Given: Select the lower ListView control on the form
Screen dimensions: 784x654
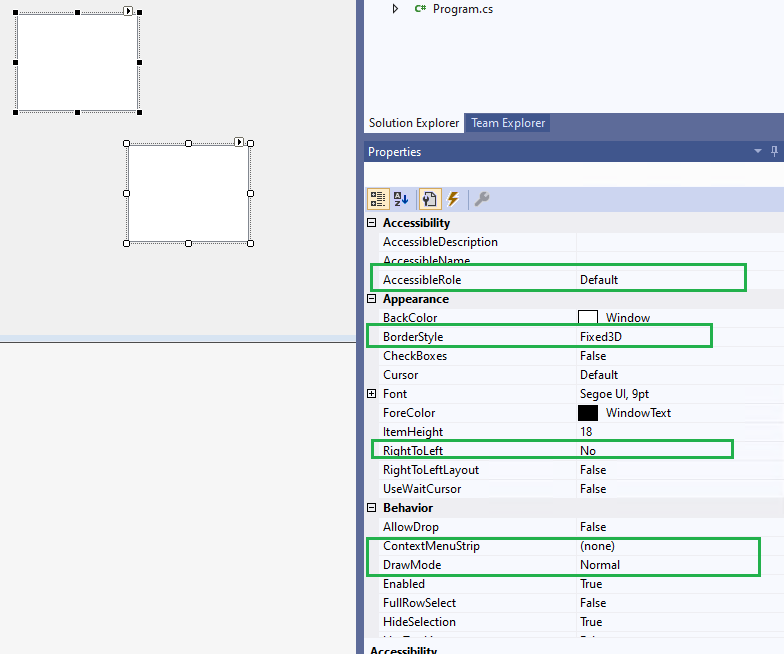Looking at the screenshot, I should point(188,194).
